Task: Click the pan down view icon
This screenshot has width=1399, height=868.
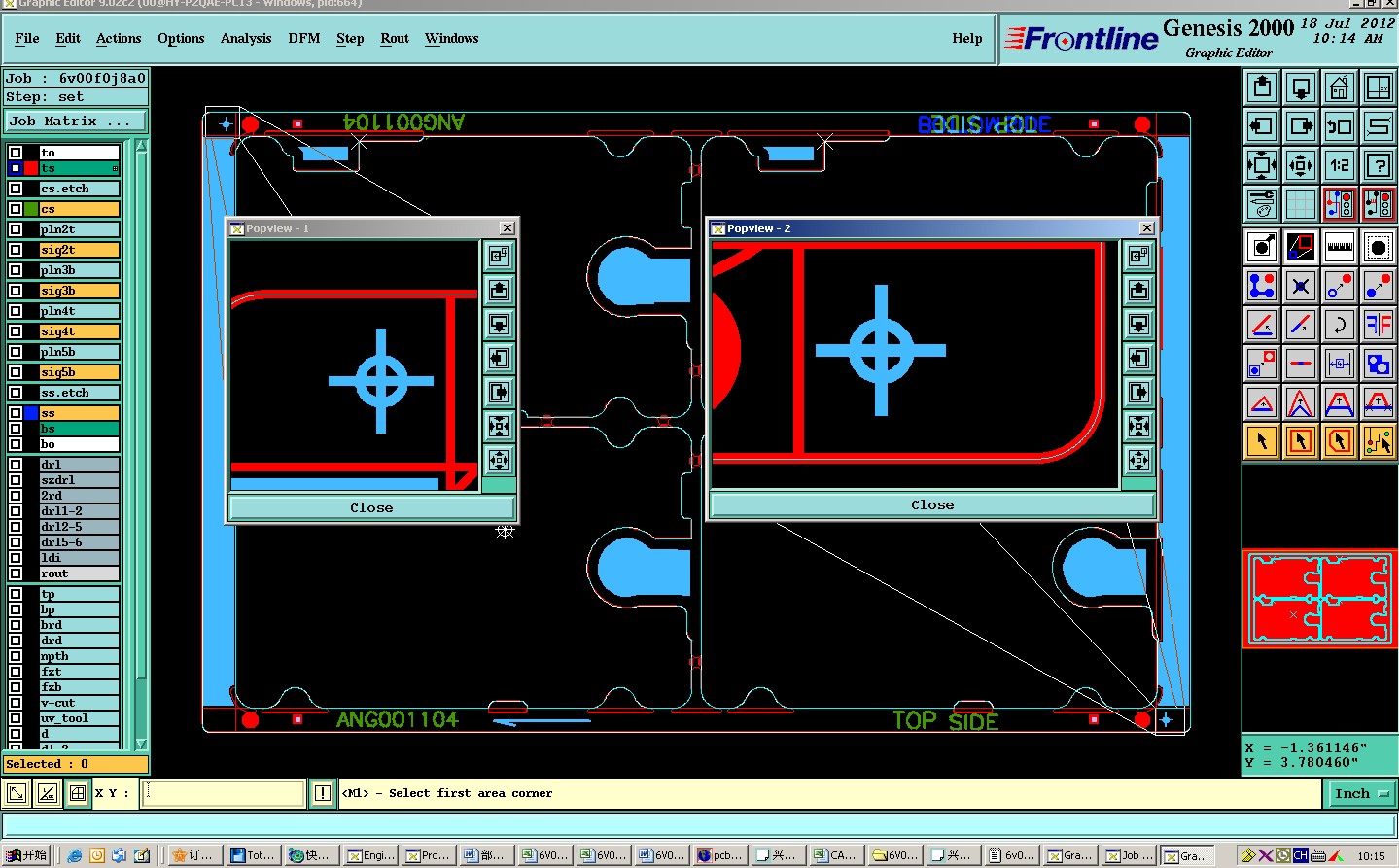Action: [1301, 87]
